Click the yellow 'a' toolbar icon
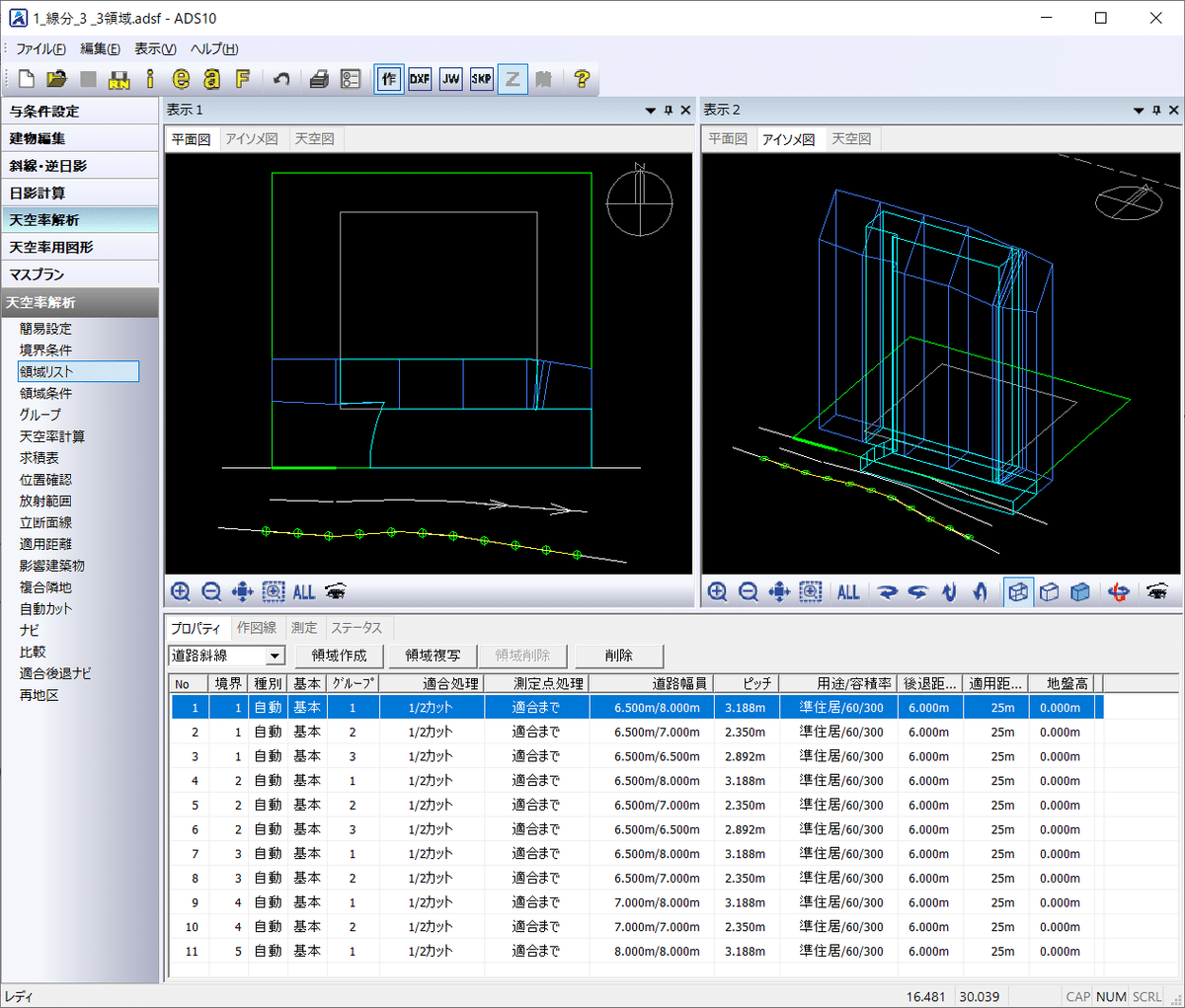The width and height of the screenshot is (1185, 1008). click(211, 79)
